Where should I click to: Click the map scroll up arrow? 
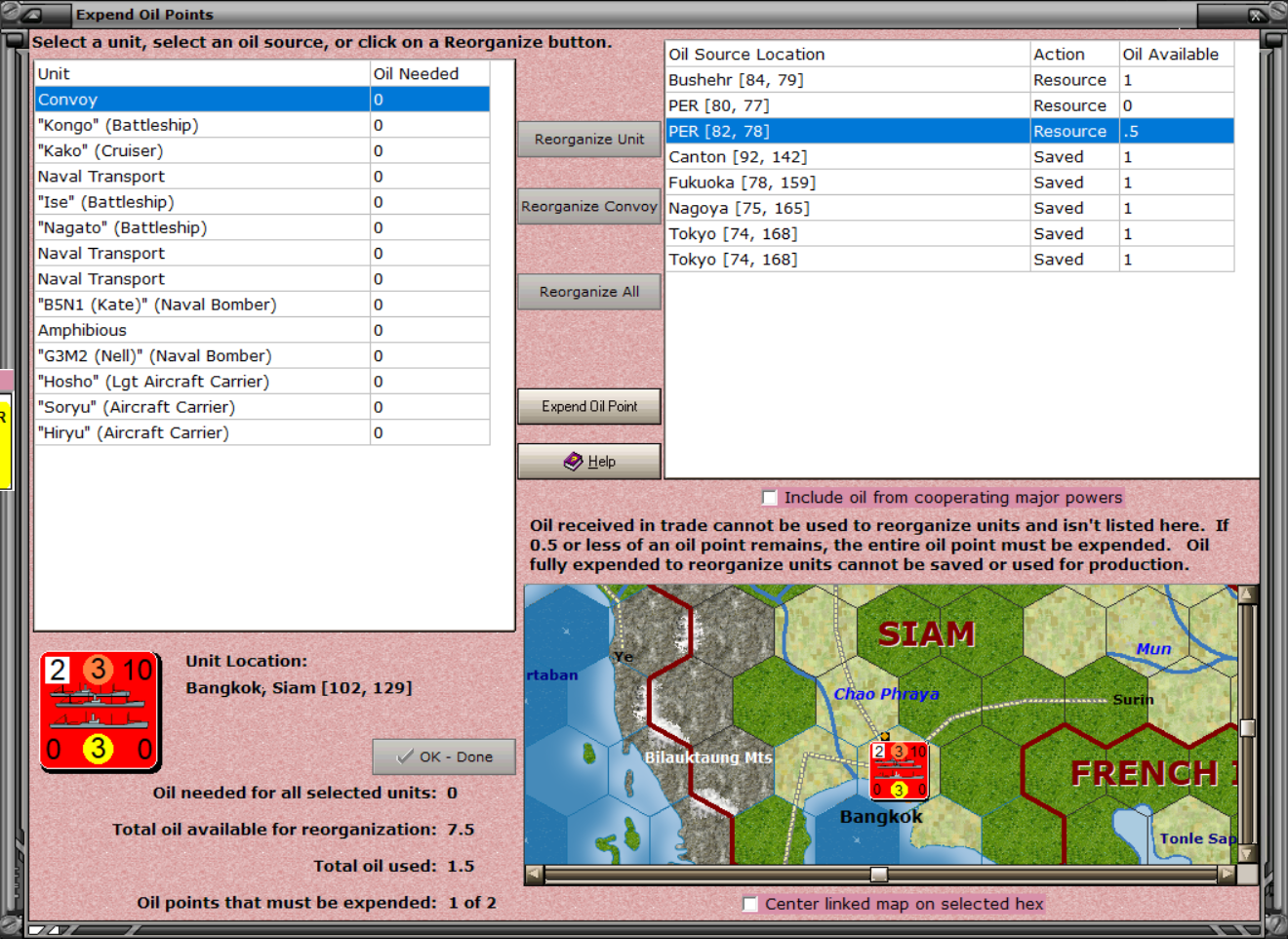[1247, 593]
